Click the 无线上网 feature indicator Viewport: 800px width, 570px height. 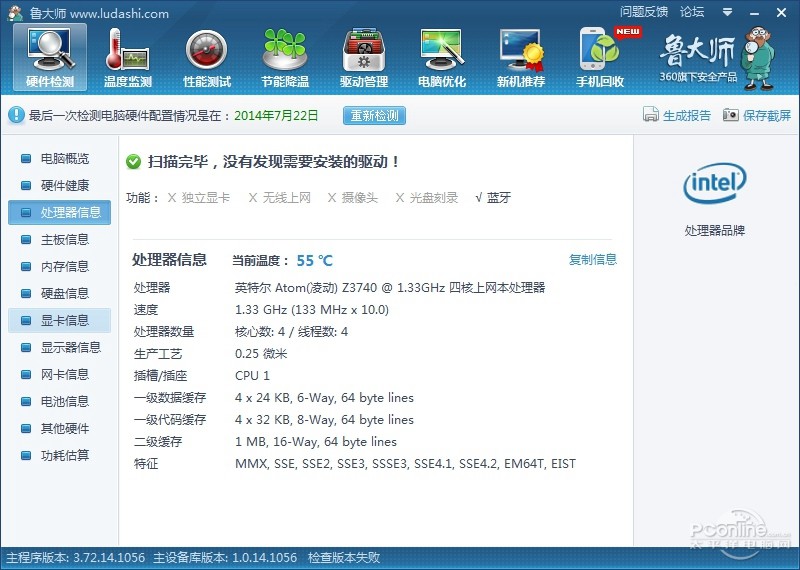[x=279, y=197]
